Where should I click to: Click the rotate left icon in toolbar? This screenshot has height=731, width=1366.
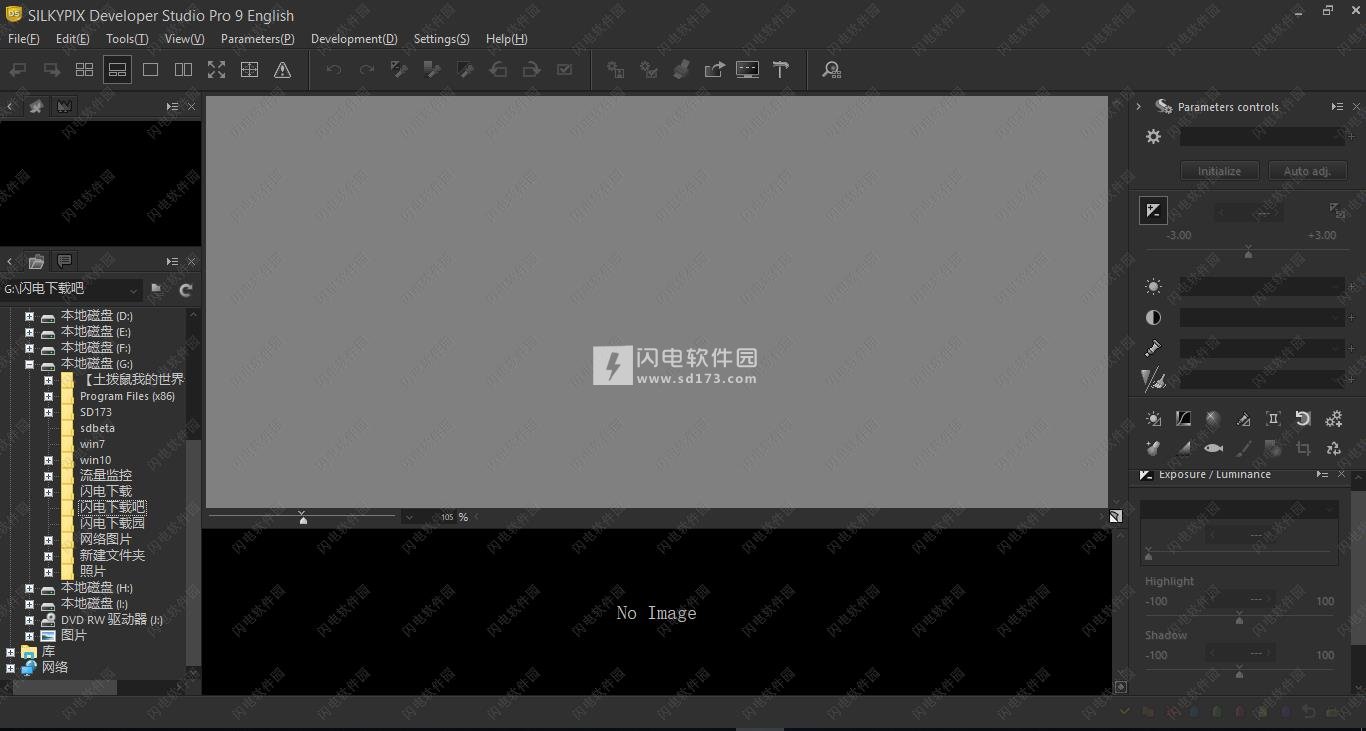(x=498, y=70)
